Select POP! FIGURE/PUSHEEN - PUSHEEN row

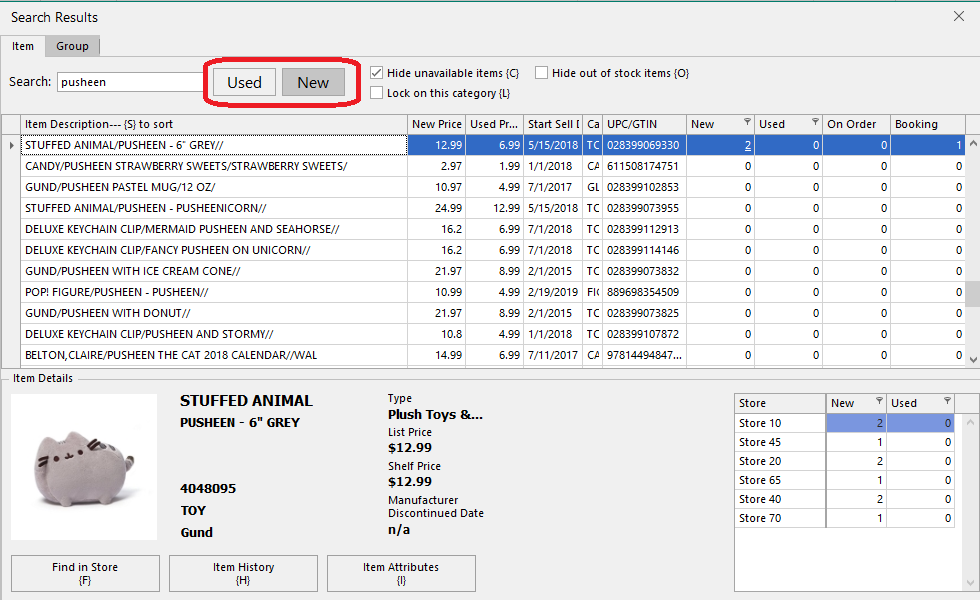point(493,292)
